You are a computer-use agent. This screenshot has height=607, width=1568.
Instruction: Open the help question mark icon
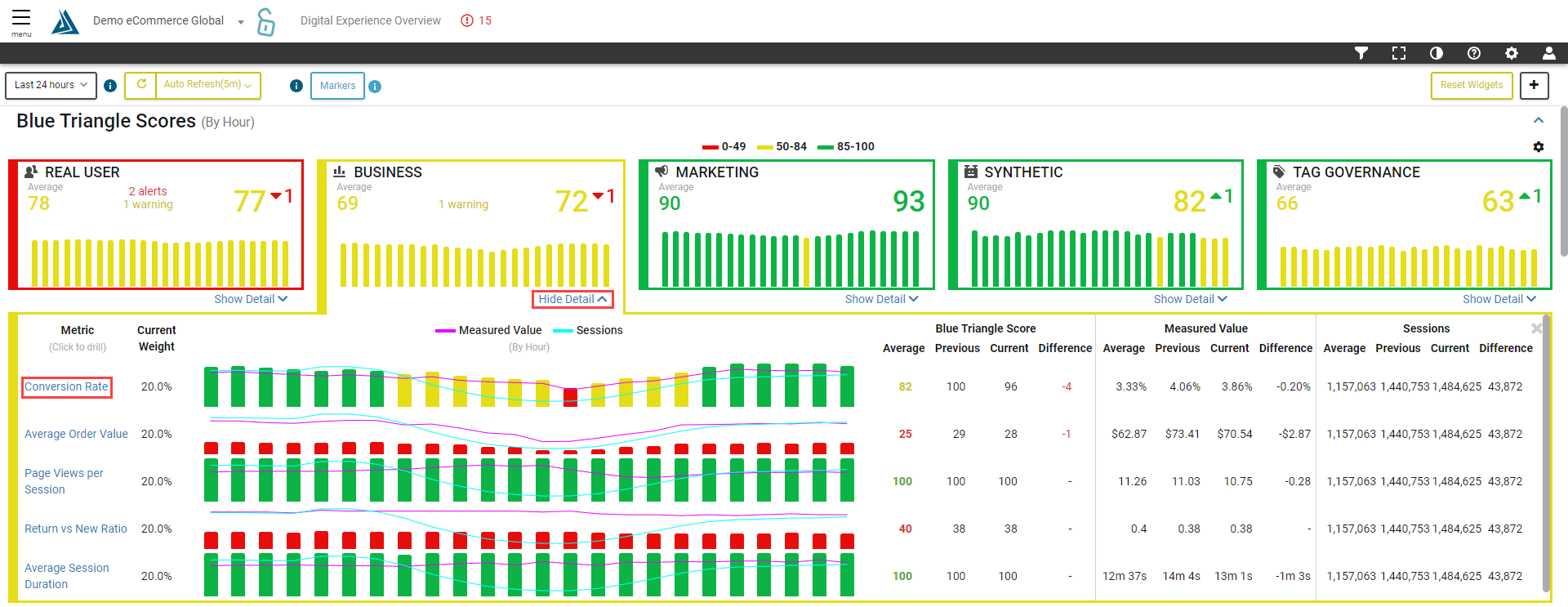[1474, 53]
